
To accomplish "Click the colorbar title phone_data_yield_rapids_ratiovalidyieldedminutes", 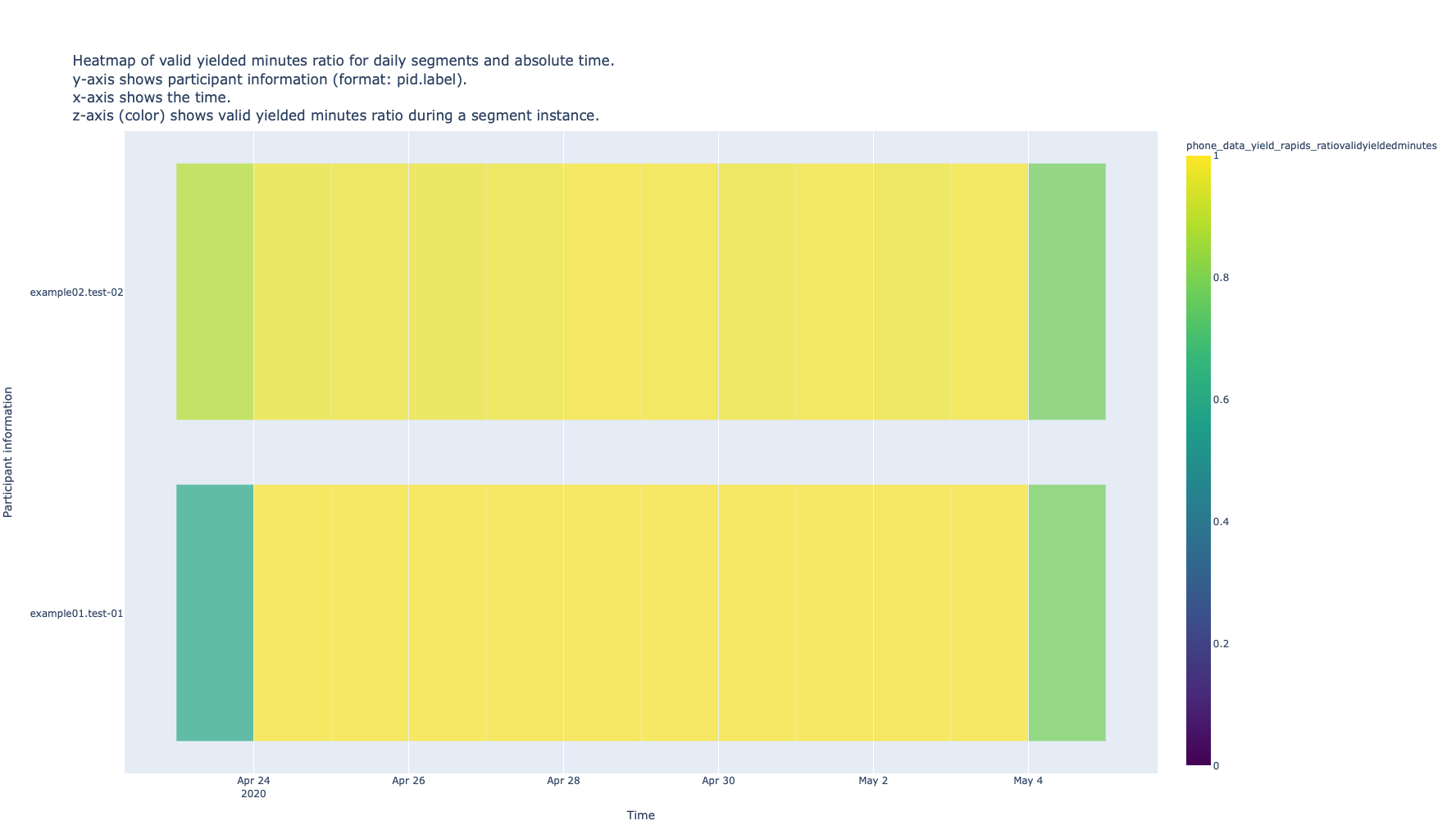I will 1311,146.
